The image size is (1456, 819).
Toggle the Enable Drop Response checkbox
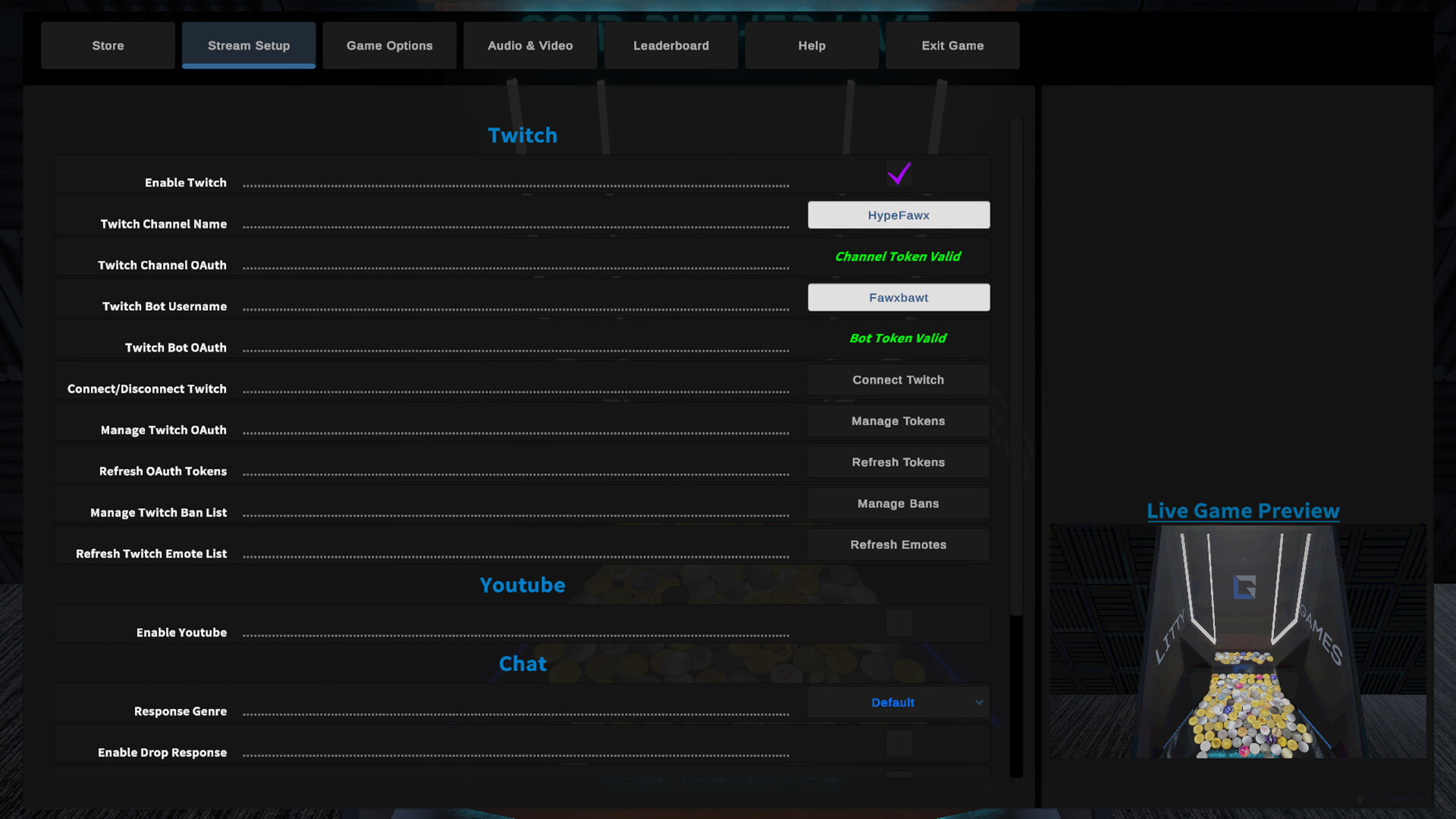(x=899, y=744)
